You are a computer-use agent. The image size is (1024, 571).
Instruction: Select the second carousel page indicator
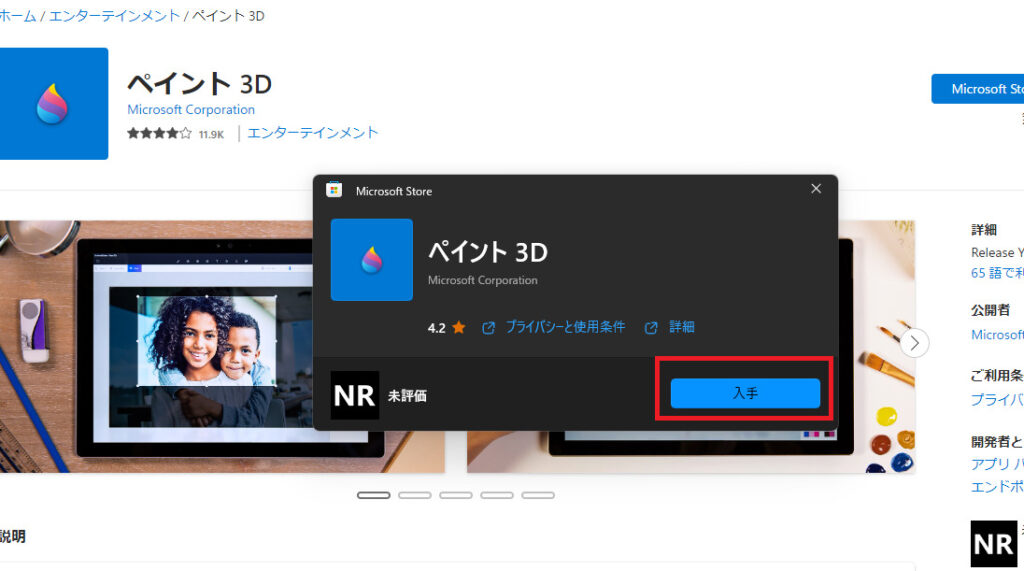[415, 495]
